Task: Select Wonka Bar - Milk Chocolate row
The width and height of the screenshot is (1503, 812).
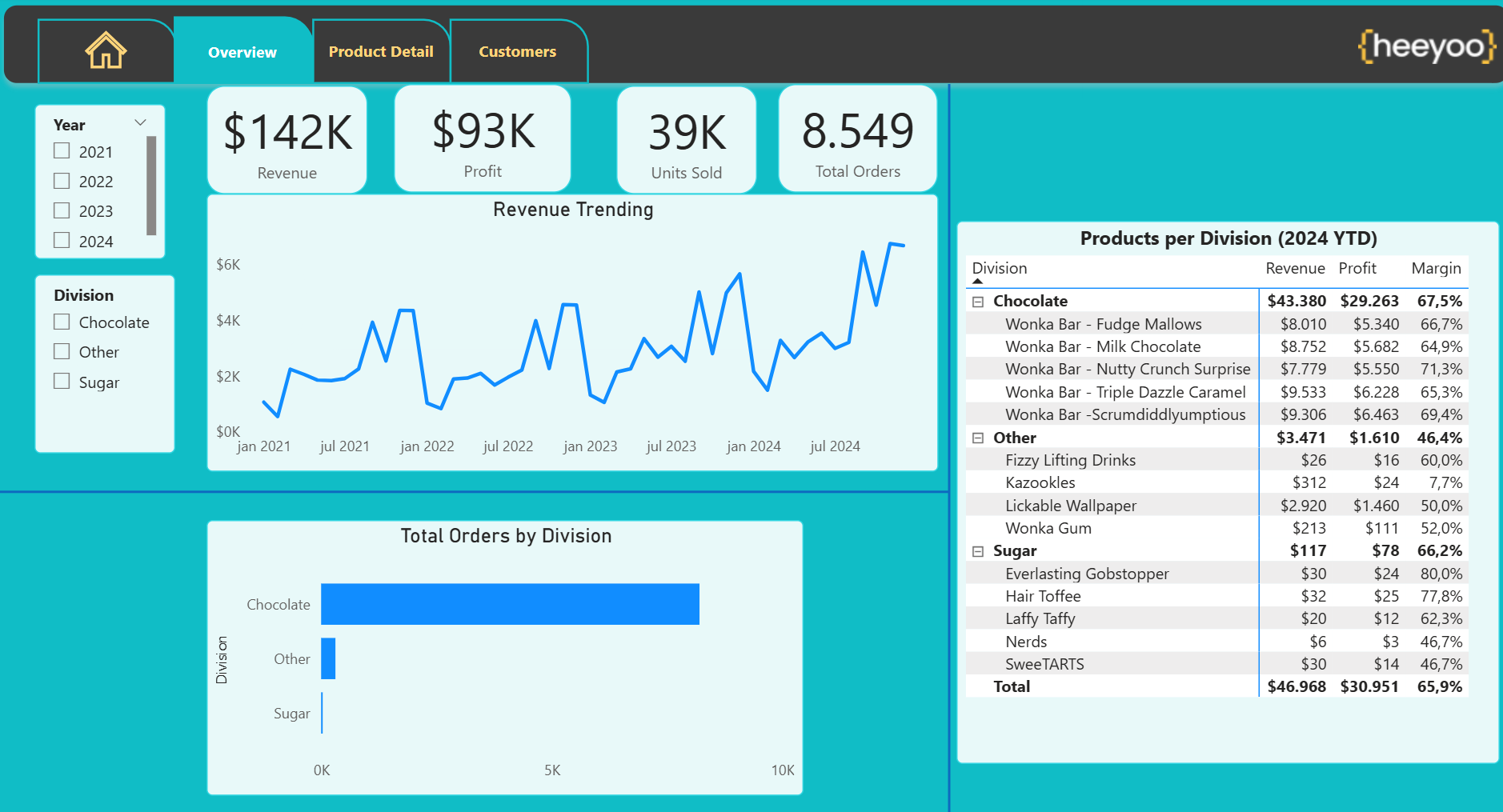Action: coord(1216,346)
